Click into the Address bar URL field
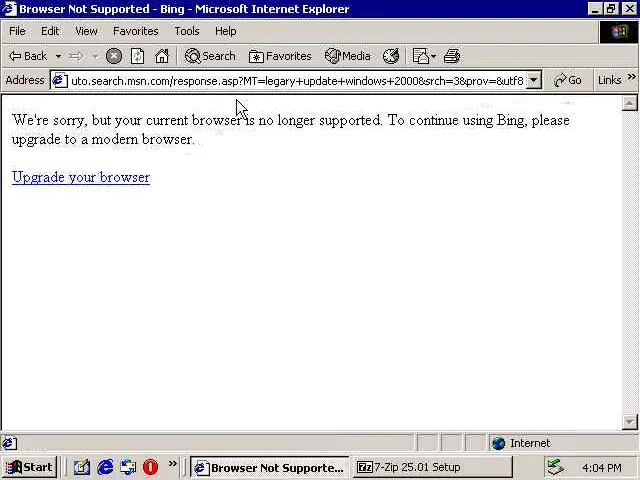The width and height of the screenshot is (640, 480). (x=297, y=81)
